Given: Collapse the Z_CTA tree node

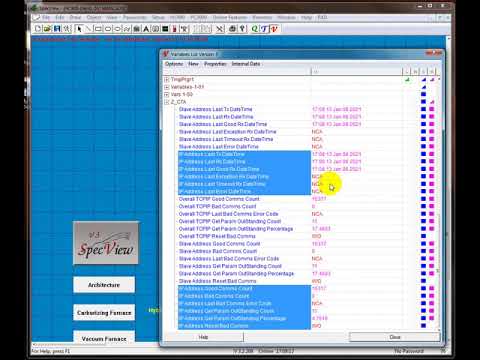Looking at the screenshot, I should (x=167, y=102).
